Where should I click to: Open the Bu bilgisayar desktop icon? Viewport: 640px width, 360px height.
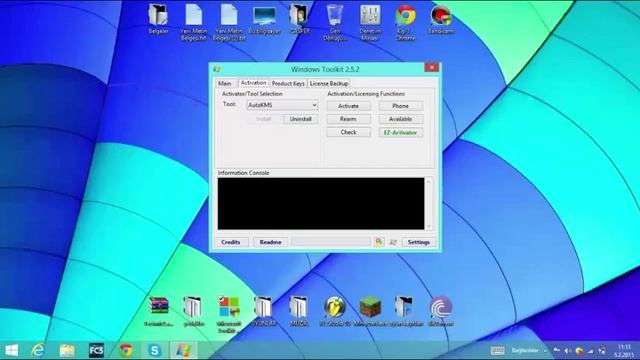pyautogui.click(x=264, y=19)
